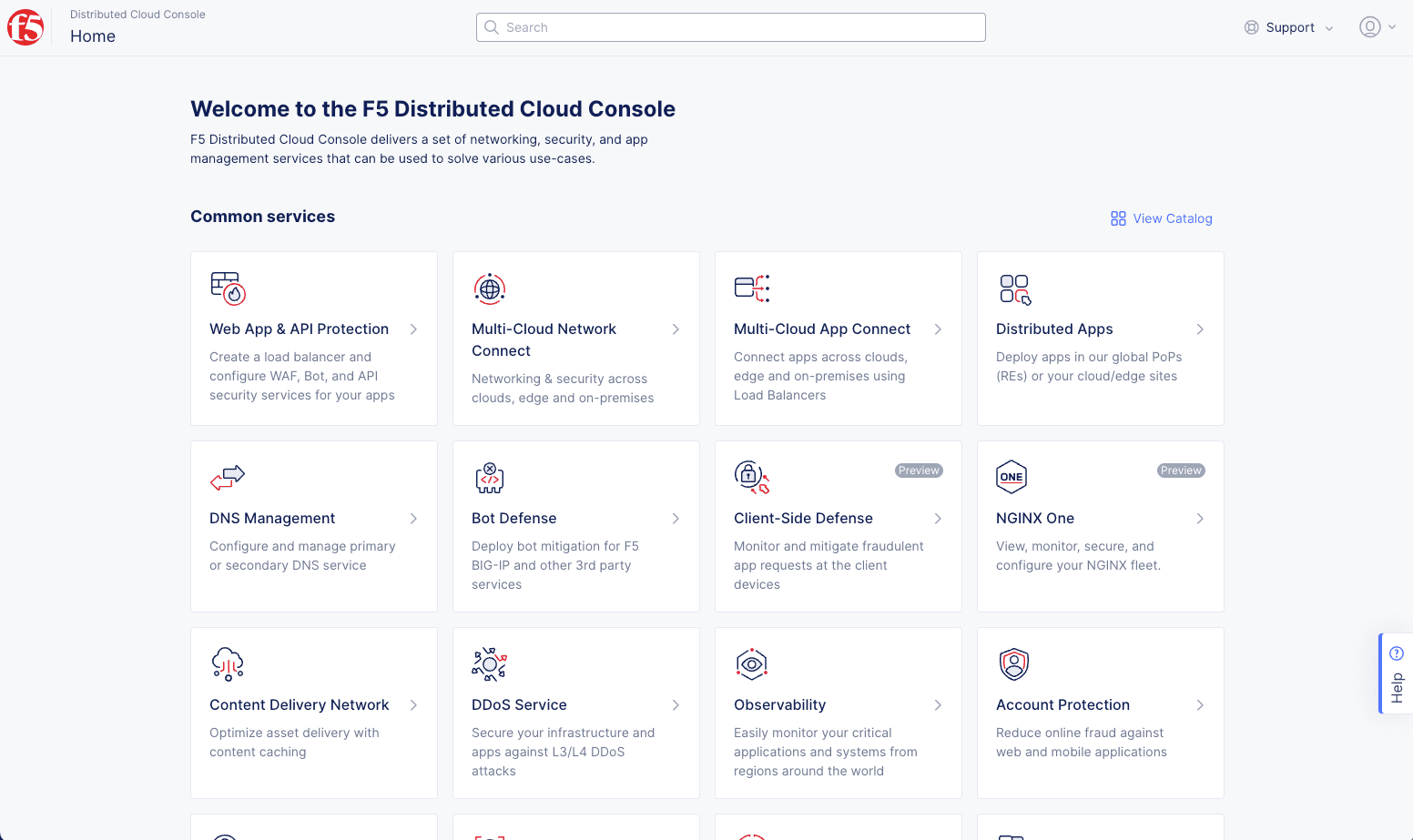This screenshot has width=1413, height=840.
Task: Expand the Client-Side Defense chevron arrow
Action: (938, 519)
